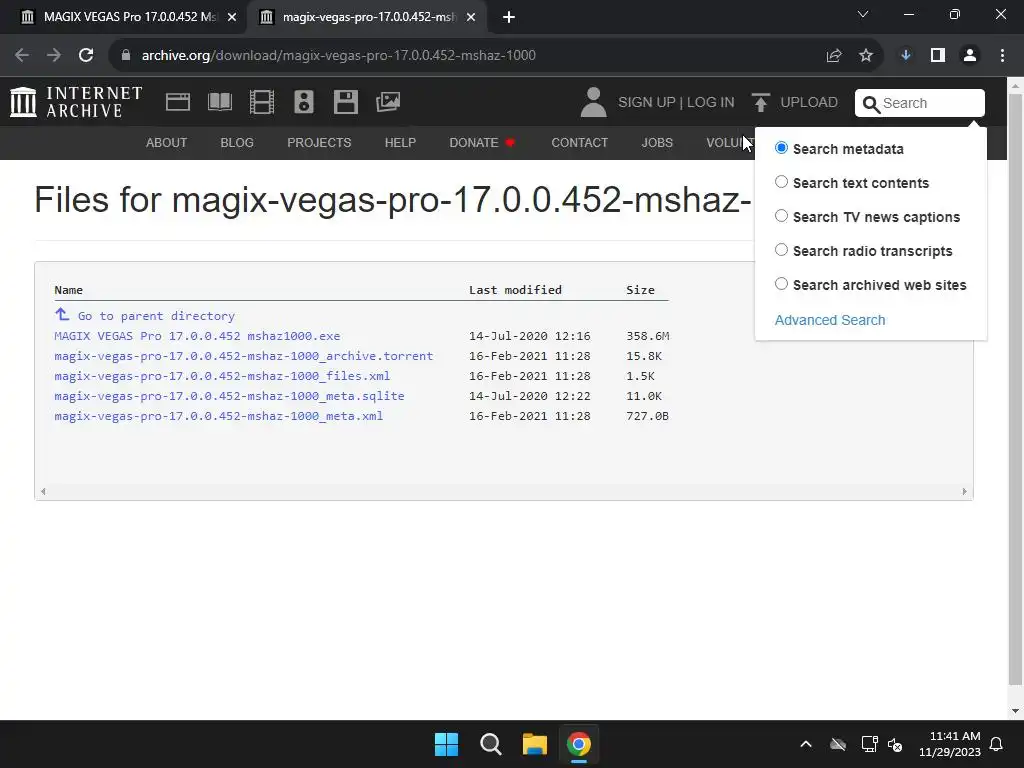Screen dimensions: 1024x768
Task: Click the page vertical scrollbar down arrow
Action: point(1016,712)
